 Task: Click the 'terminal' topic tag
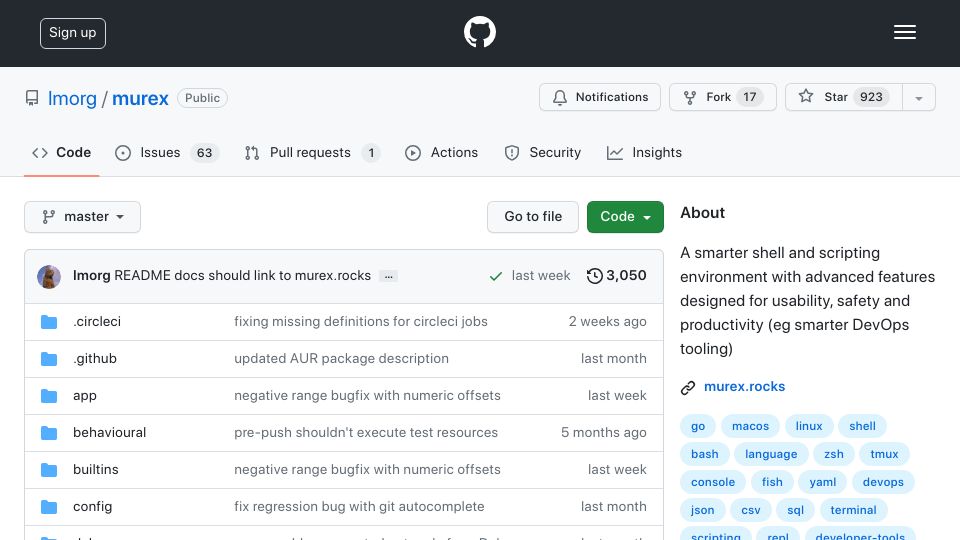coord(853,511)
